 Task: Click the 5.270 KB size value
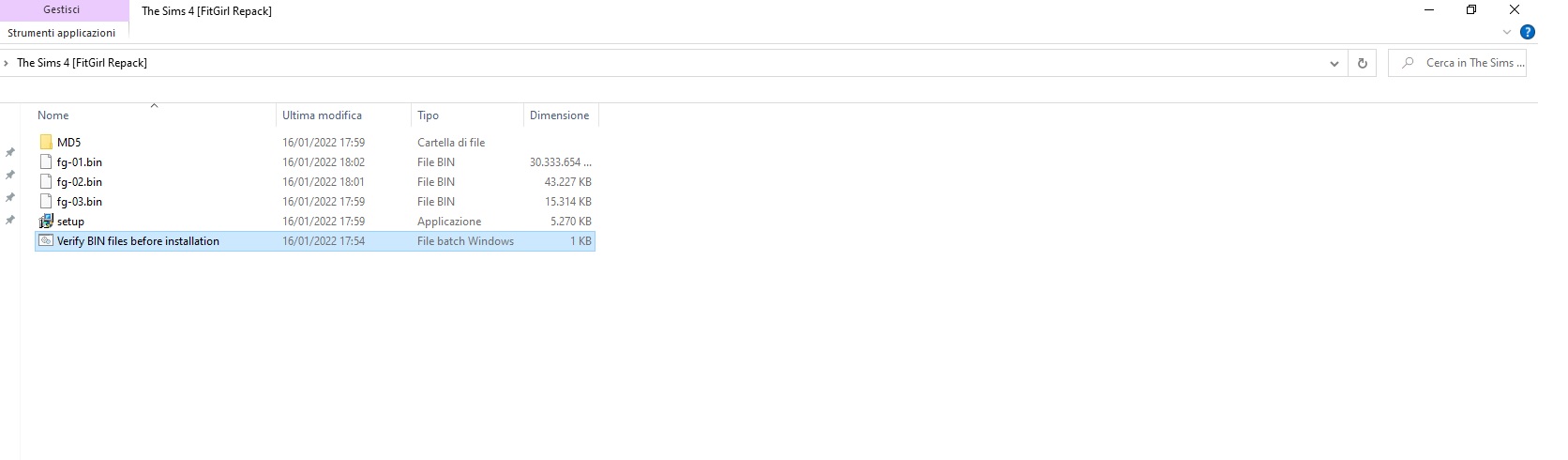point(570,222)
